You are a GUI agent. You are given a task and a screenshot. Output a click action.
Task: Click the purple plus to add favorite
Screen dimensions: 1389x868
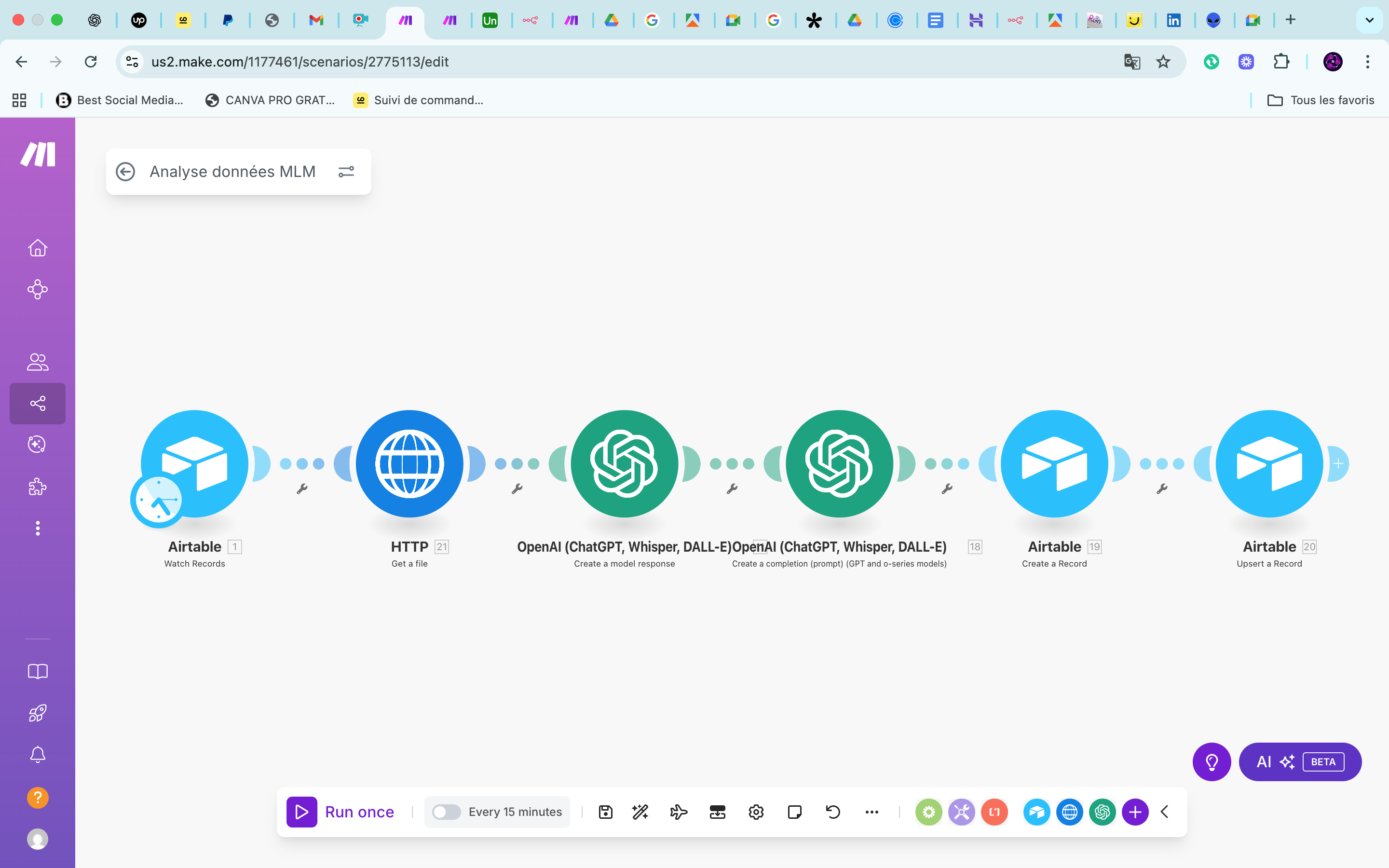[1135, 812]
